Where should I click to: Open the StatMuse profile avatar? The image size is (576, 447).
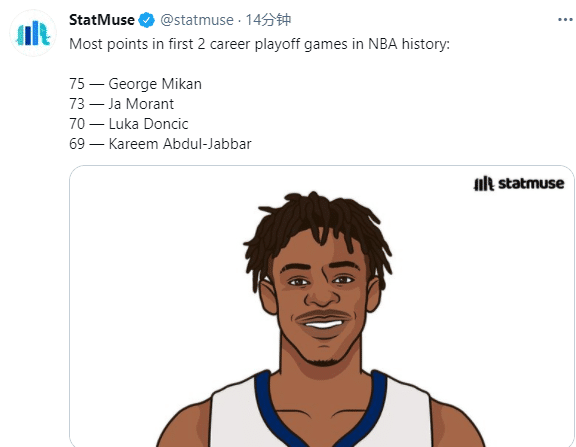[x=33, y=33]
